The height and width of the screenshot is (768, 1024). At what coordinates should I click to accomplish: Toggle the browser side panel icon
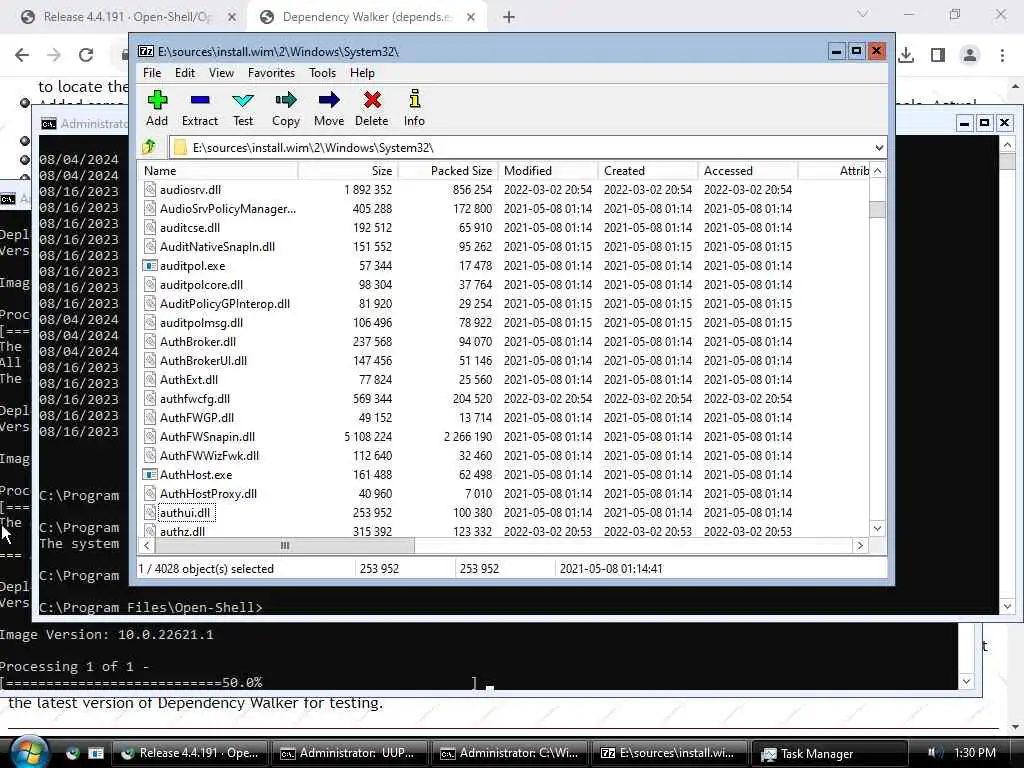[x=938, y=55]
